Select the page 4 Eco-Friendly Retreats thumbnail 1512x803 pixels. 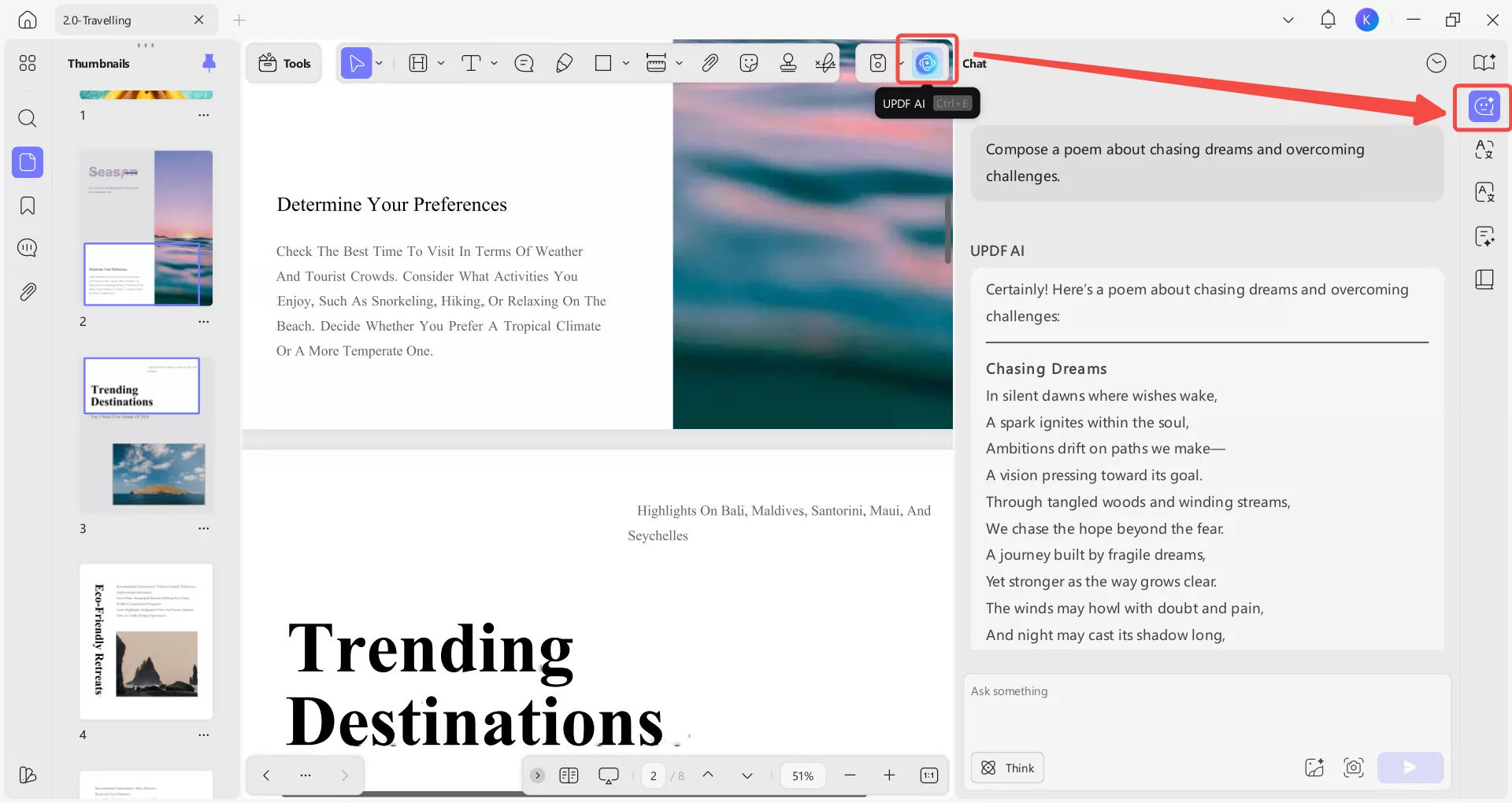[146, 642]
